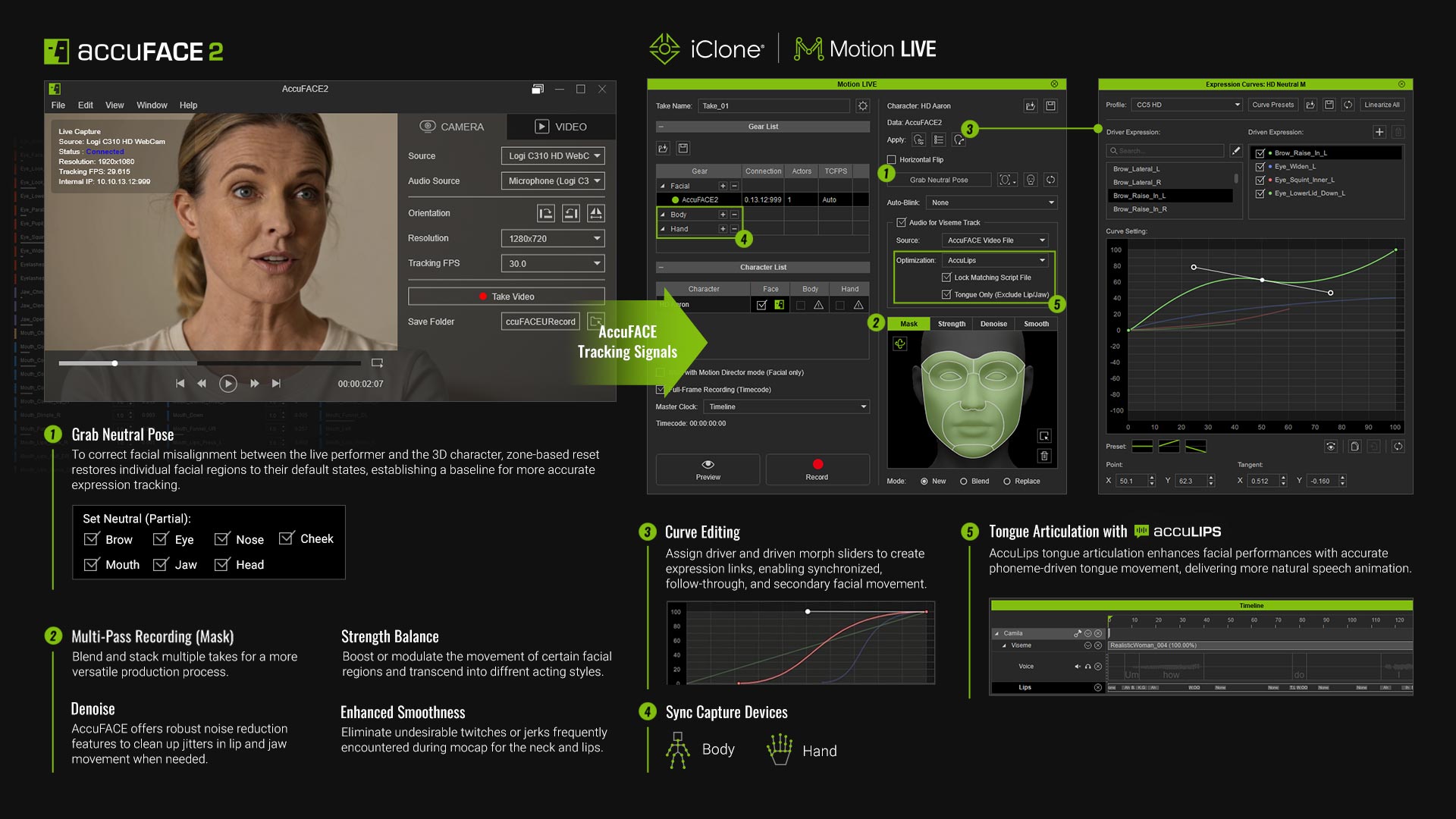Open Auto-Blink None dropdown

point(992,202)
